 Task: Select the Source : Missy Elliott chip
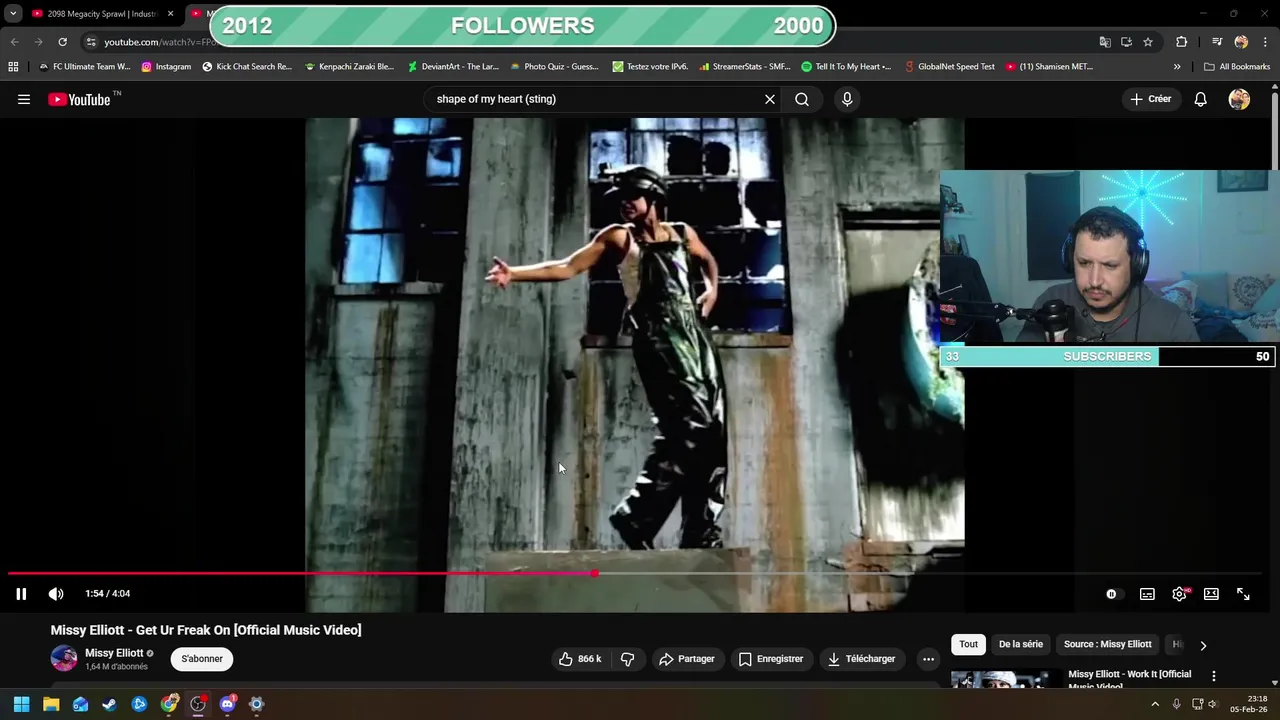point(1108,644)
